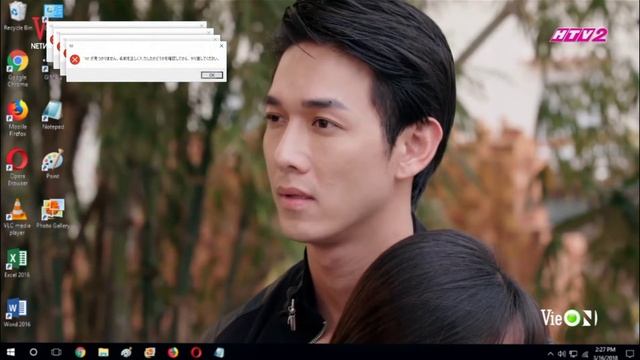Open Notepad from the taskbar
The width and height of the screenshot is (640, 360).
220,352
